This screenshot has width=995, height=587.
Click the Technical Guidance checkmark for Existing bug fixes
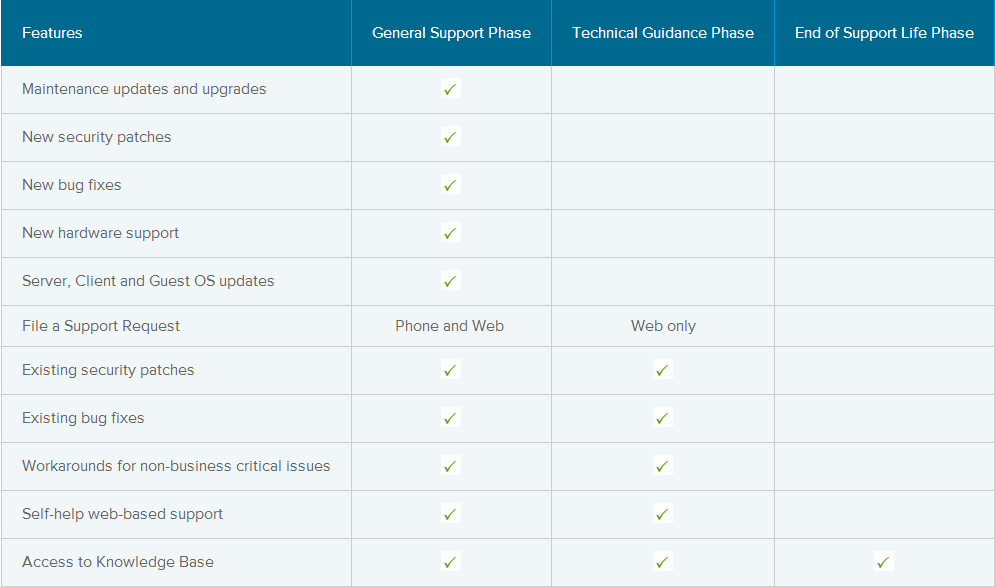[662, 418]
